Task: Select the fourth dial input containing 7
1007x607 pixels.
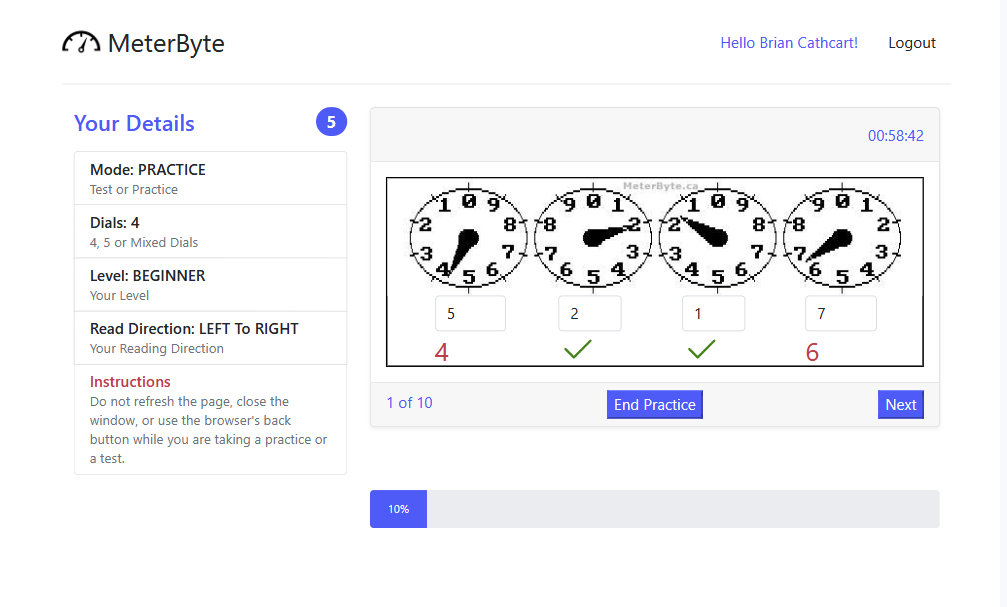Action: (x=841, y=313)
